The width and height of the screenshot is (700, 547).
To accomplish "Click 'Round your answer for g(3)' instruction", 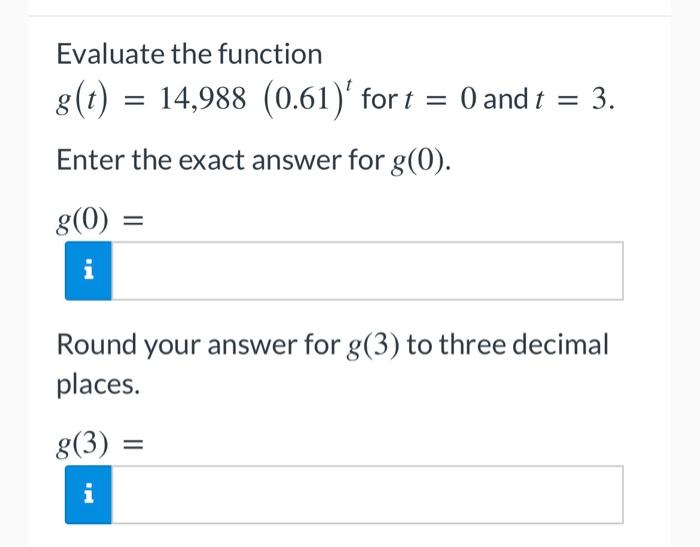I will click(x=228, y=345).
